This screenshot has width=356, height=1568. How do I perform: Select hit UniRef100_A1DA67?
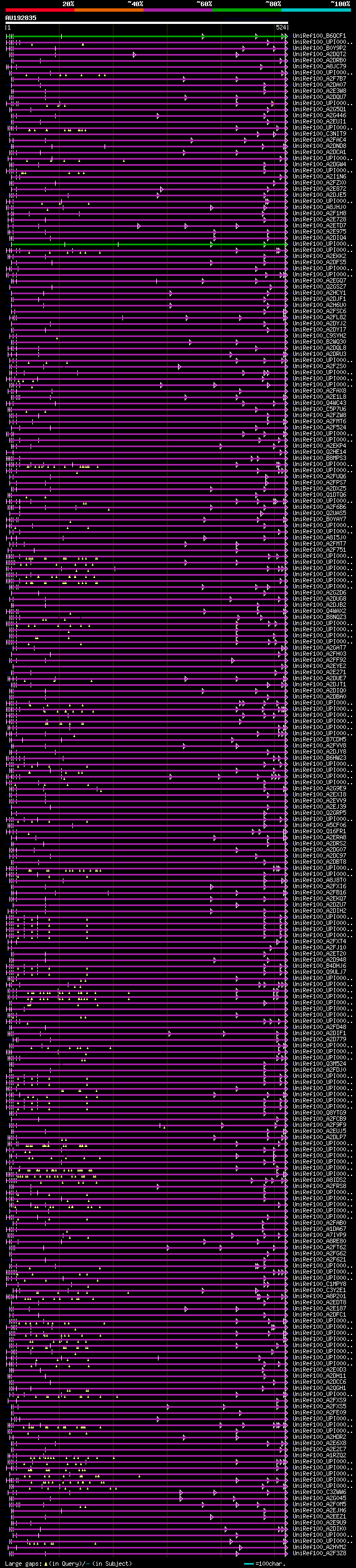319,1229
